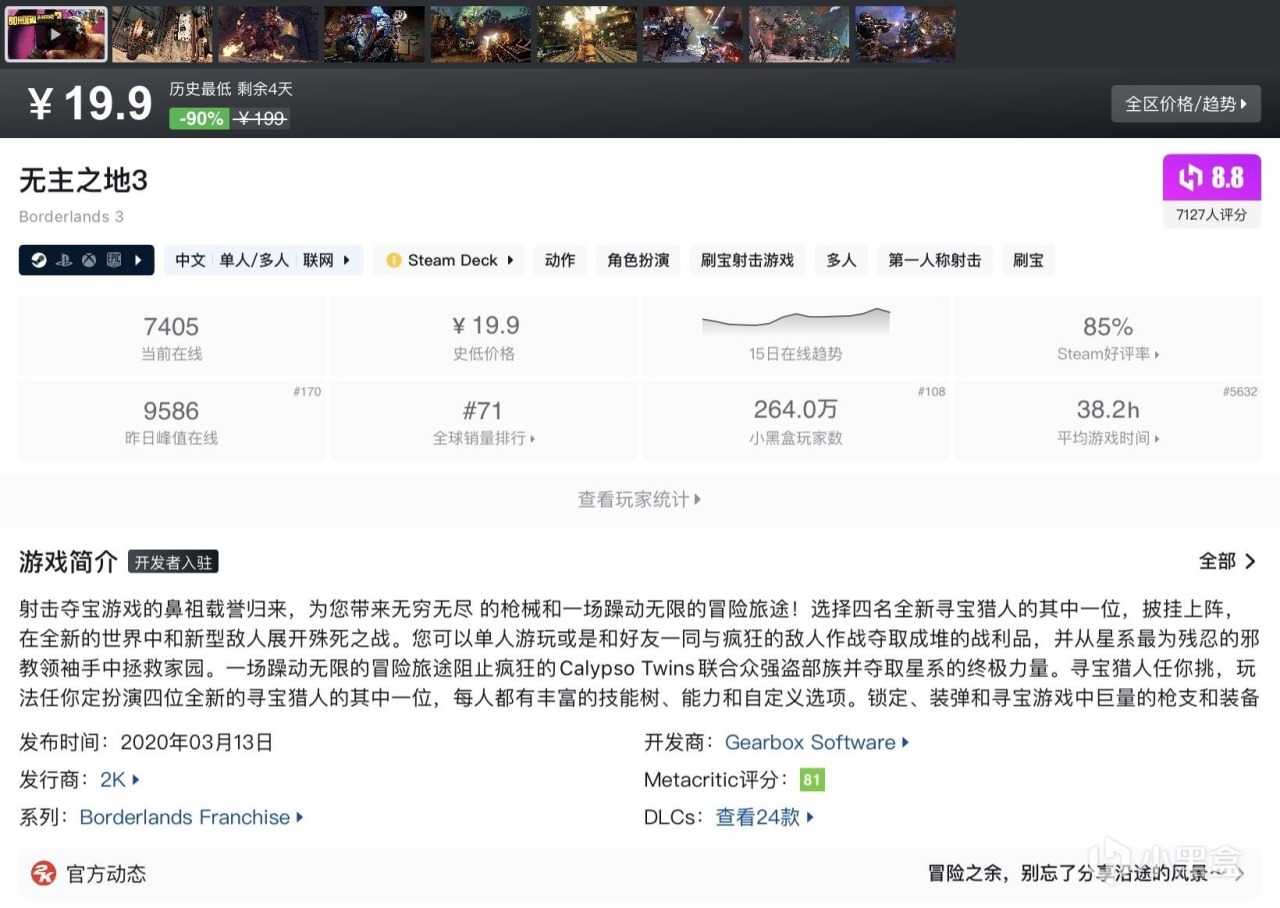
Task: Click the green Metacritic 81 score badge
Action: point(812,779)
